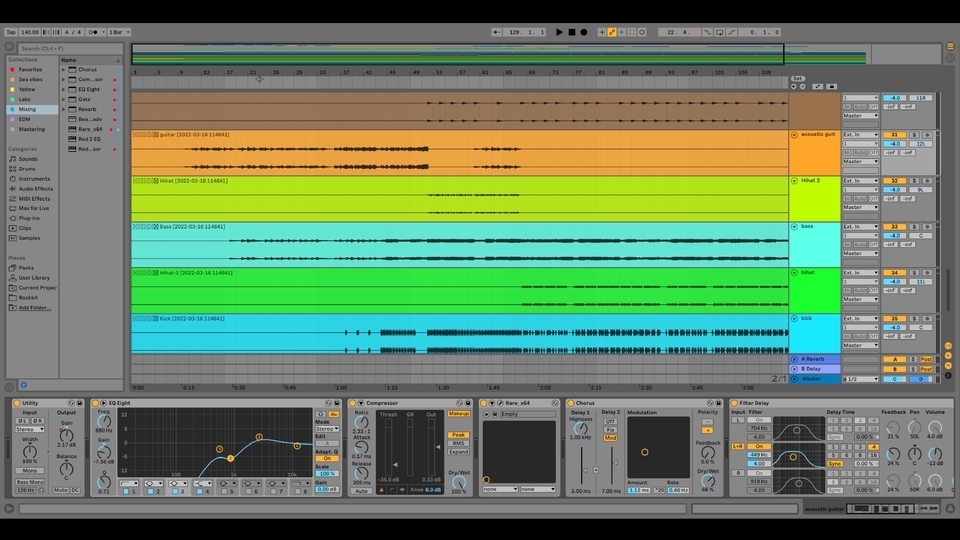Adjust the EQ Eight Freq knob
Image resolution: width=960 pixels, height=540 pixels.
pos(104,421)
